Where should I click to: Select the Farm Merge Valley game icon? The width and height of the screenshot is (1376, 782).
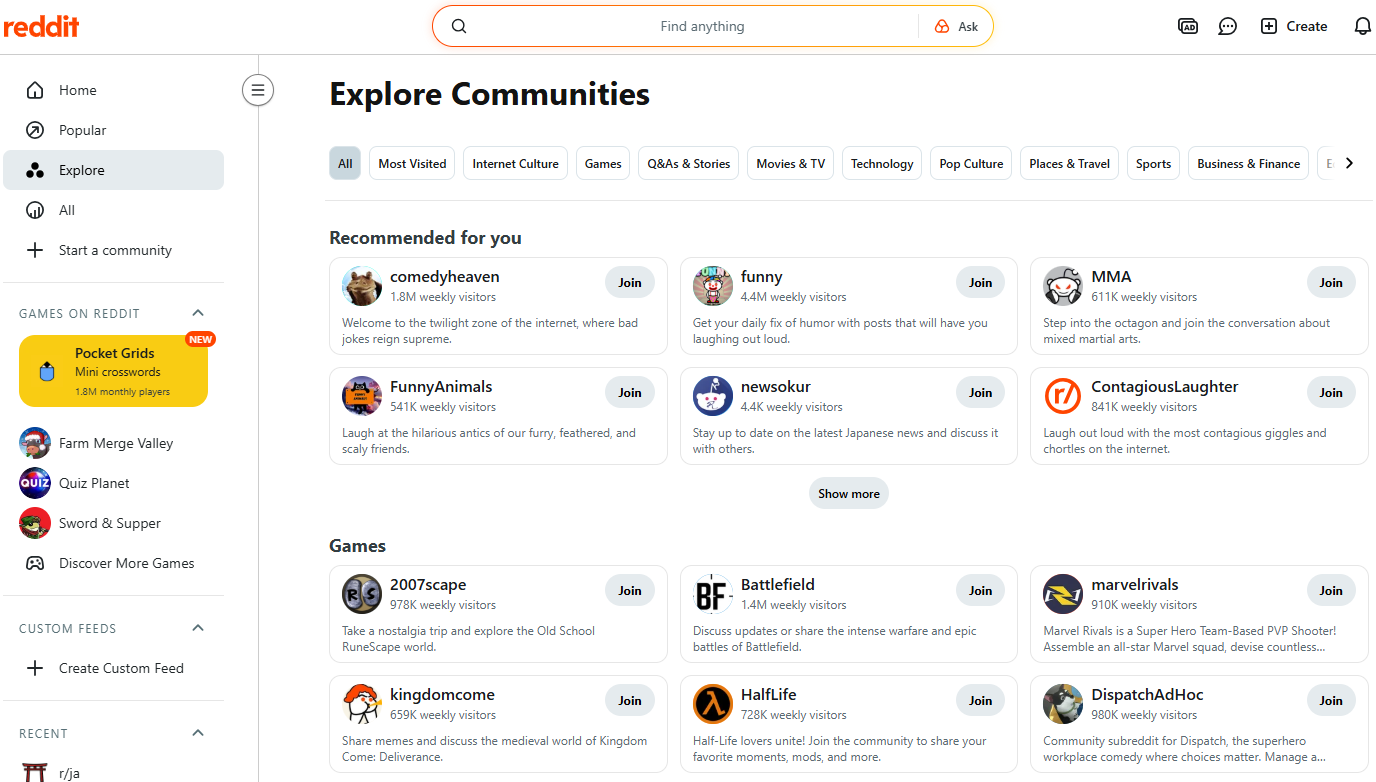click(x=35, y=443)
